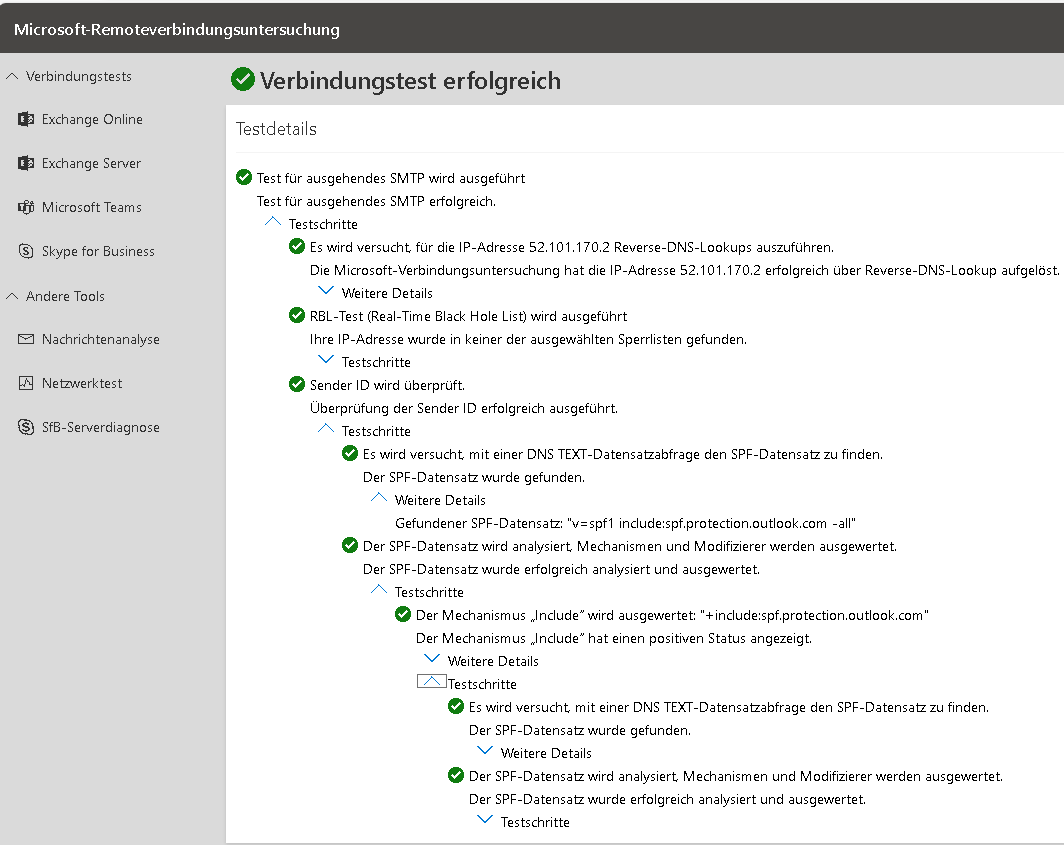
Task: Click green check for ausgehendes SMTP test
Action: tap(244, 178)
